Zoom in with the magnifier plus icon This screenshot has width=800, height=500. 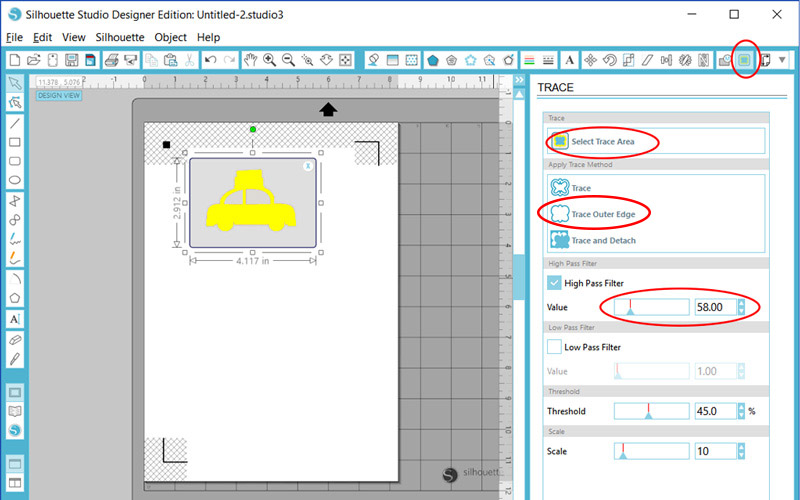point(269,60)
